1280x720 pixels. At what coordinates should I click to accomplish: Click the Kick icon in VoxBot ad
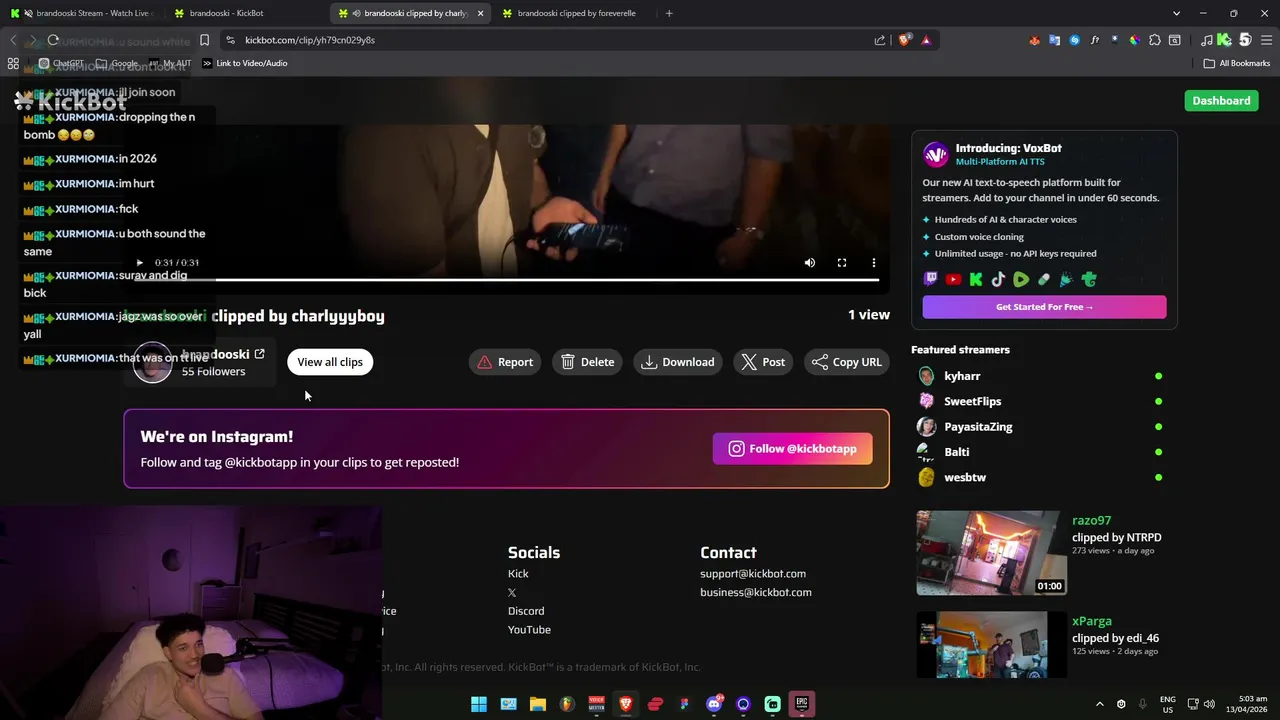[976, 280]
